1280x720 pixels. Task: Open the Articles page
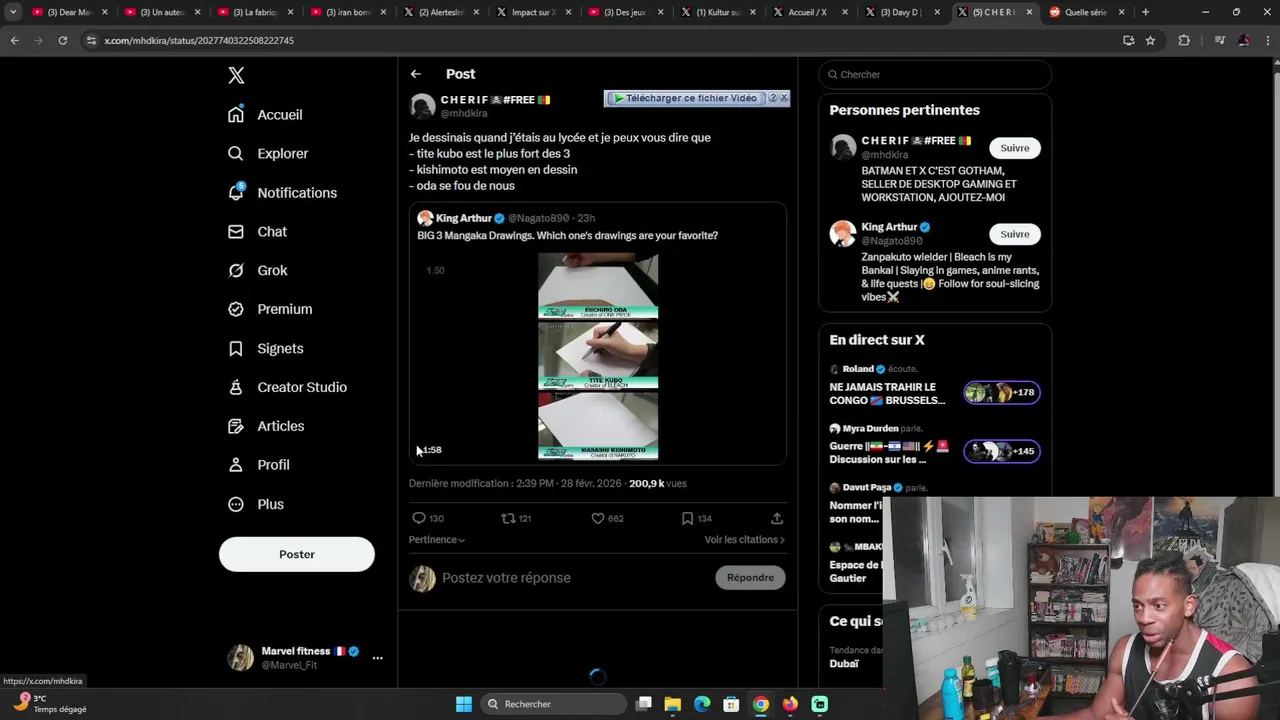tap(266, 427)
